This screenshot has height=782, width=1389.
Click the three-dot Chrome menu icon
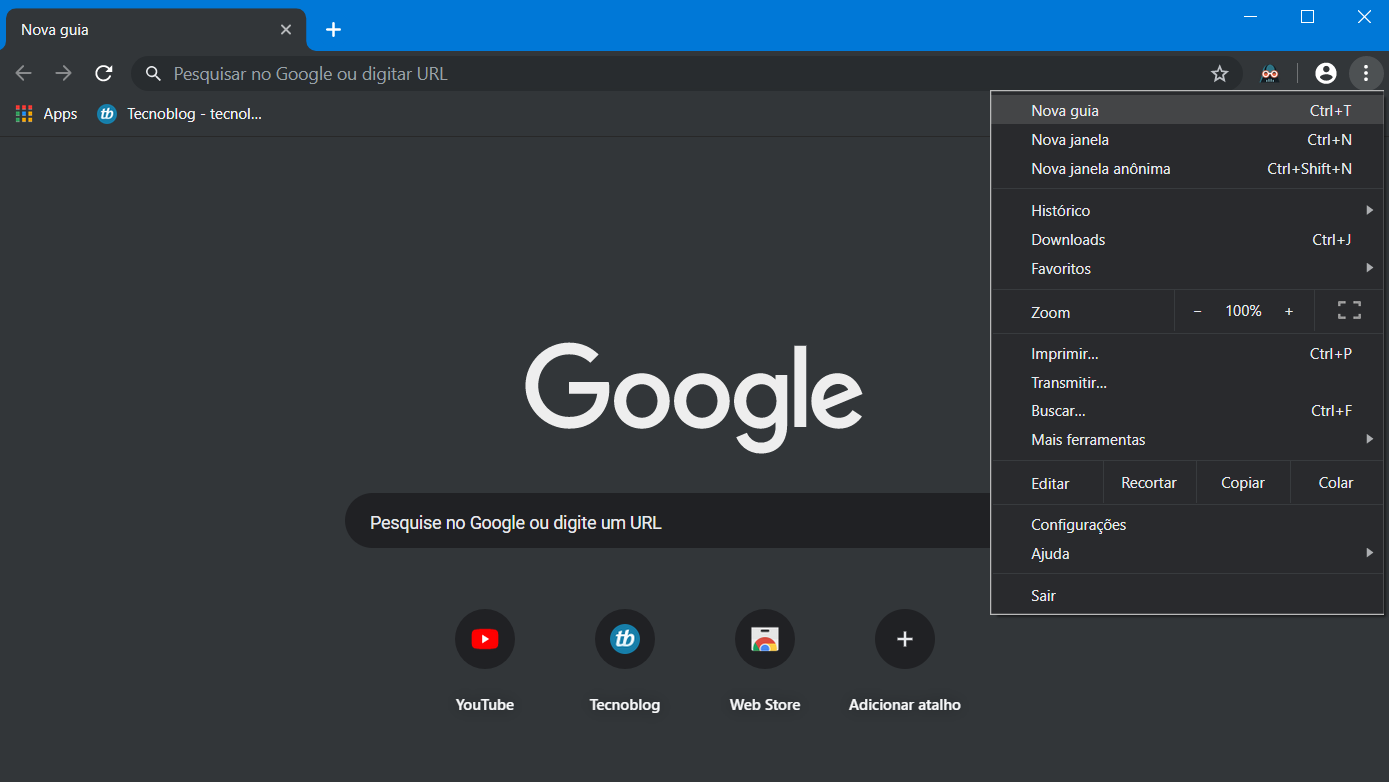pos(1365,73)
